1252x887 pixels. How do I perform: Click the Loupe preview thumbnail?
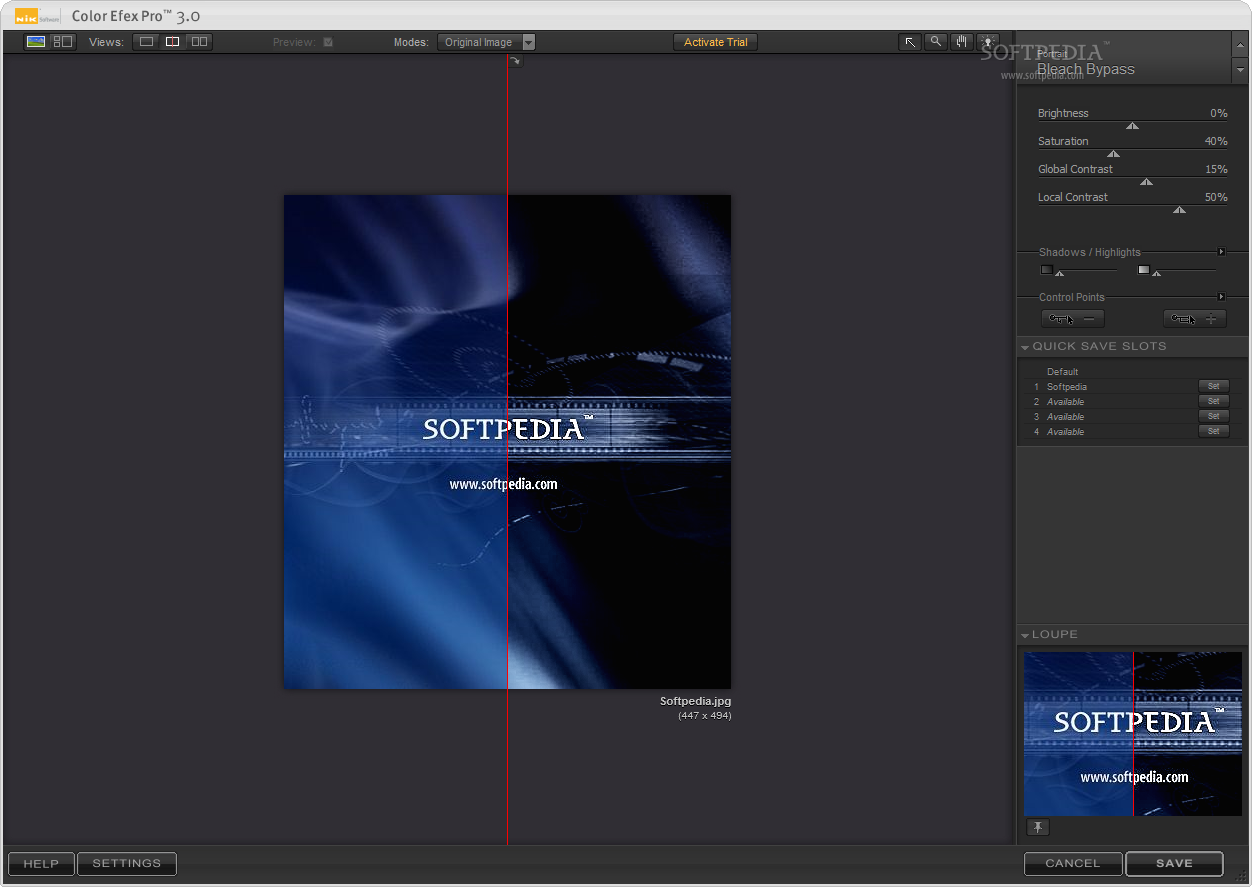point(1133,733)
